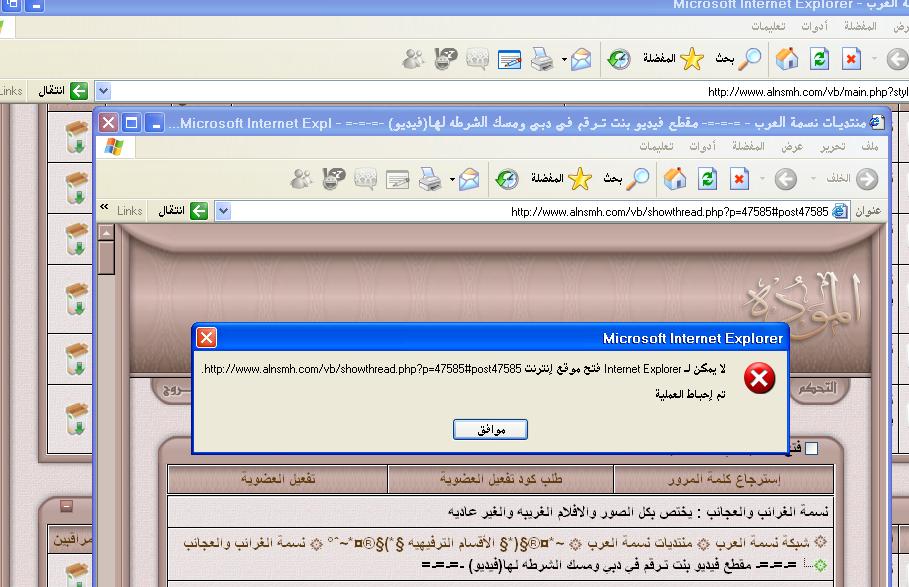The image size is (909, 587).
Task: Click the Home icon in the front thread window
Action: pyautogui.click(x=676, y=179)
